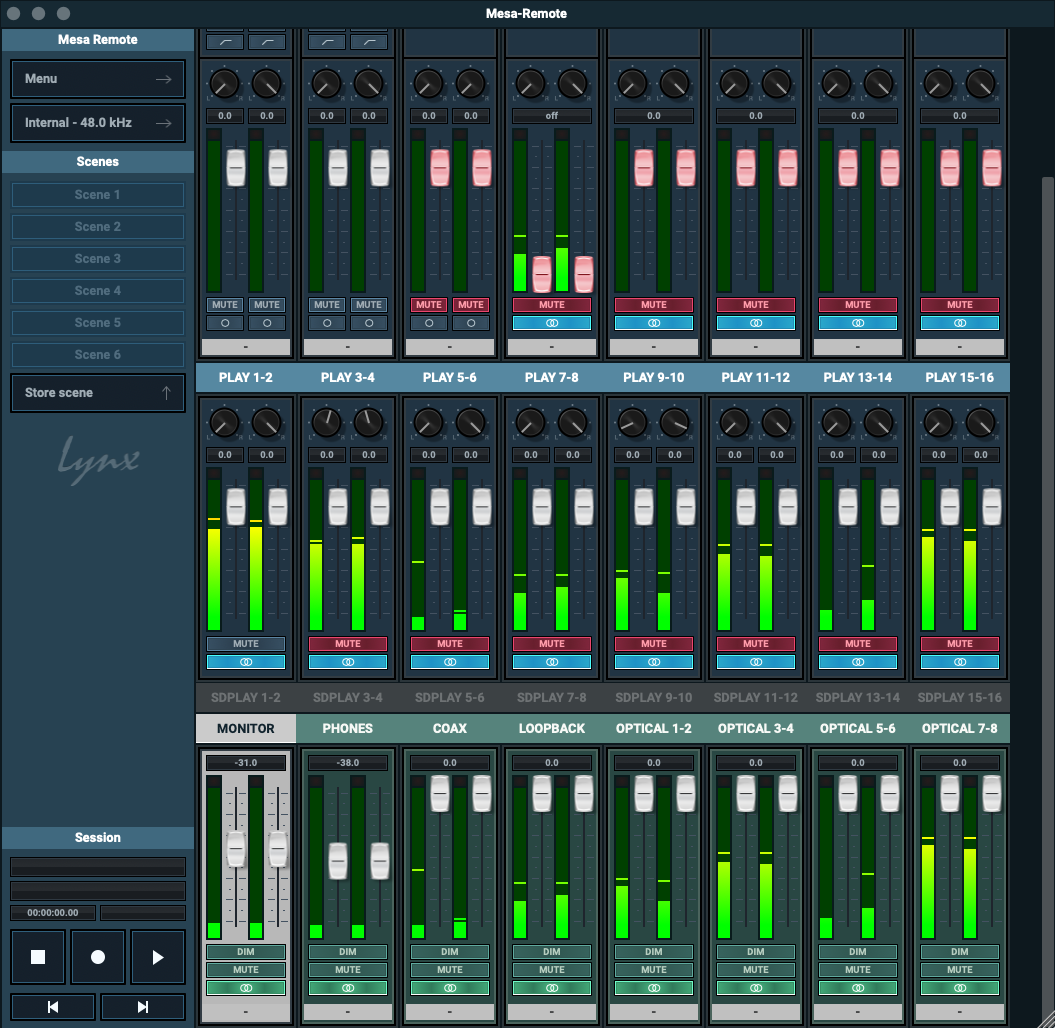Click the -38.0 level value on PHONES
Image resolution: width=1055 pixels, height=1028 pixels.
click(348, 762)
